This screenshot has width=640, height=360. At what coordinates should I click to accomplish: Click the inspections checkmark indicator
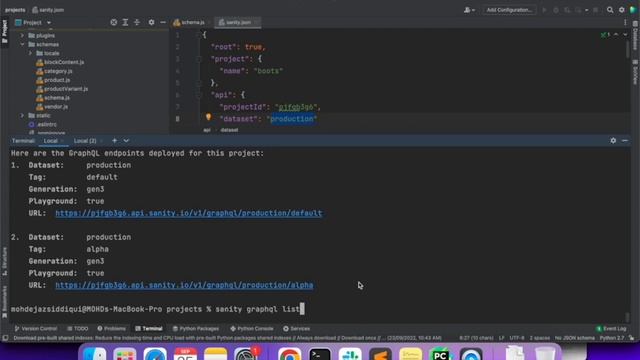click(605, 35)
